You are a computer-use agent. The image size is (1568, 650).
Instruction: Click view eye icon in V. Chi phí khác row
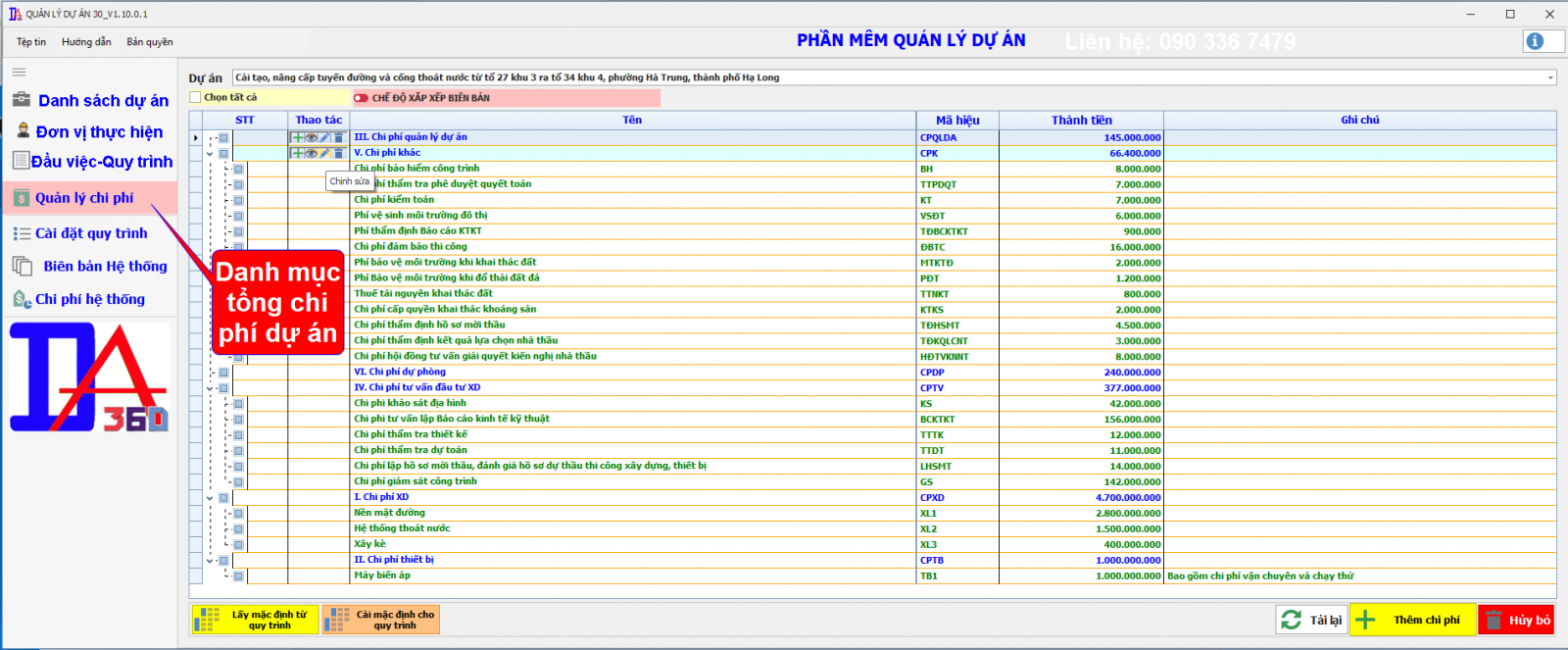point(311,153)
